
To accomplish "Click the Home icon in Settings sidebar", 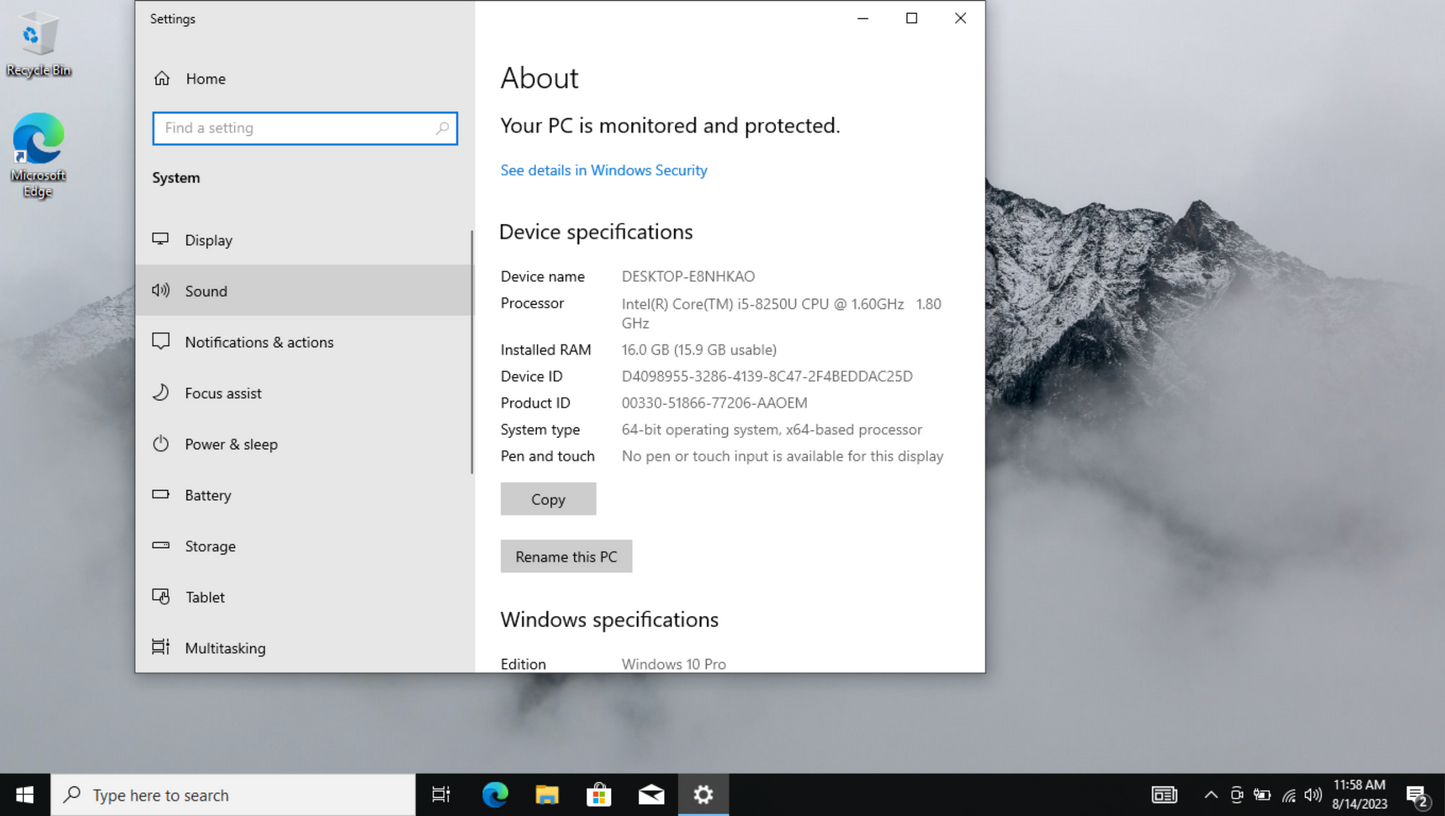I will (162, 79).
